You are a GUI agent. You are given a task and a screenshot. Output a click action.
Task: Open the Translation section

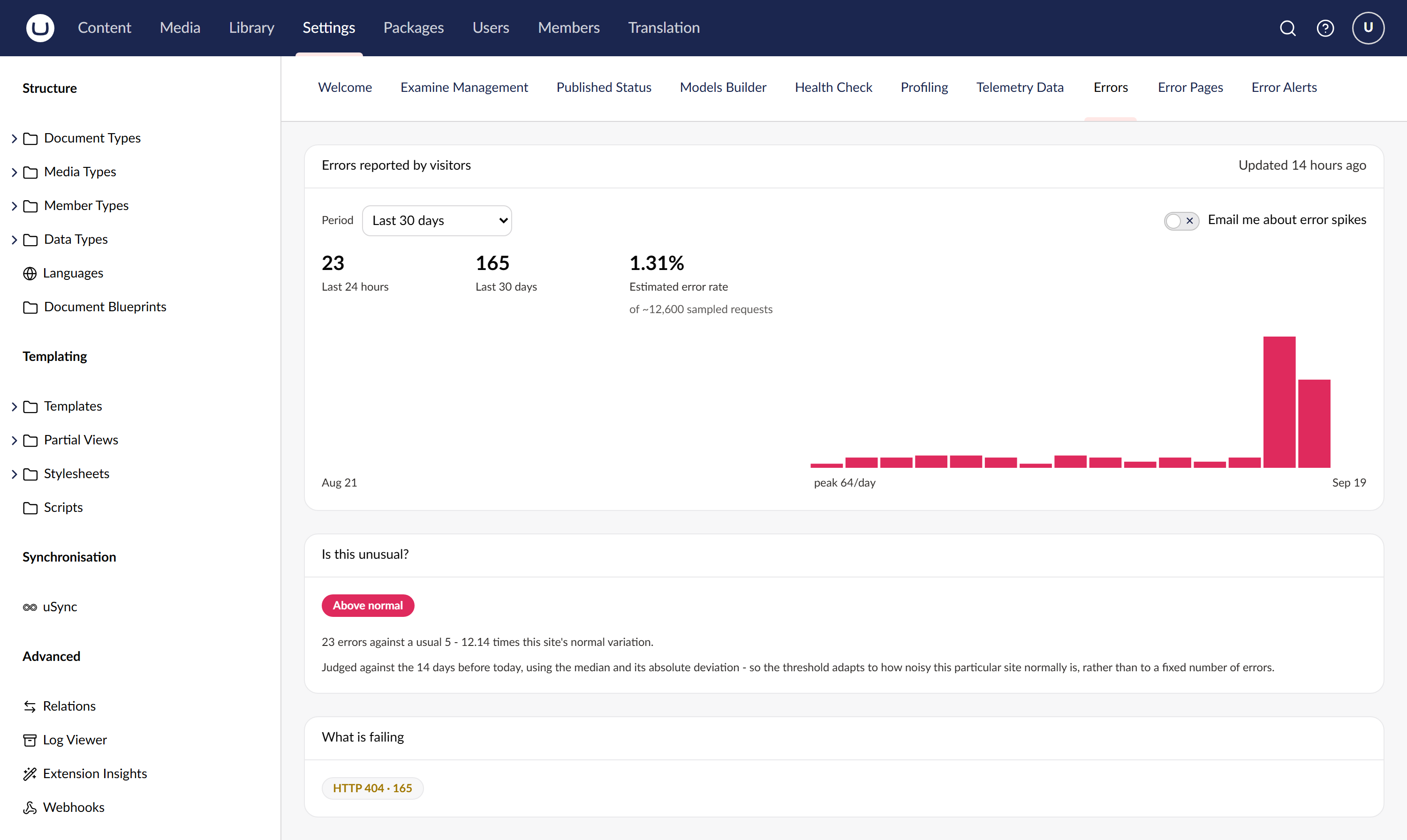664,28
